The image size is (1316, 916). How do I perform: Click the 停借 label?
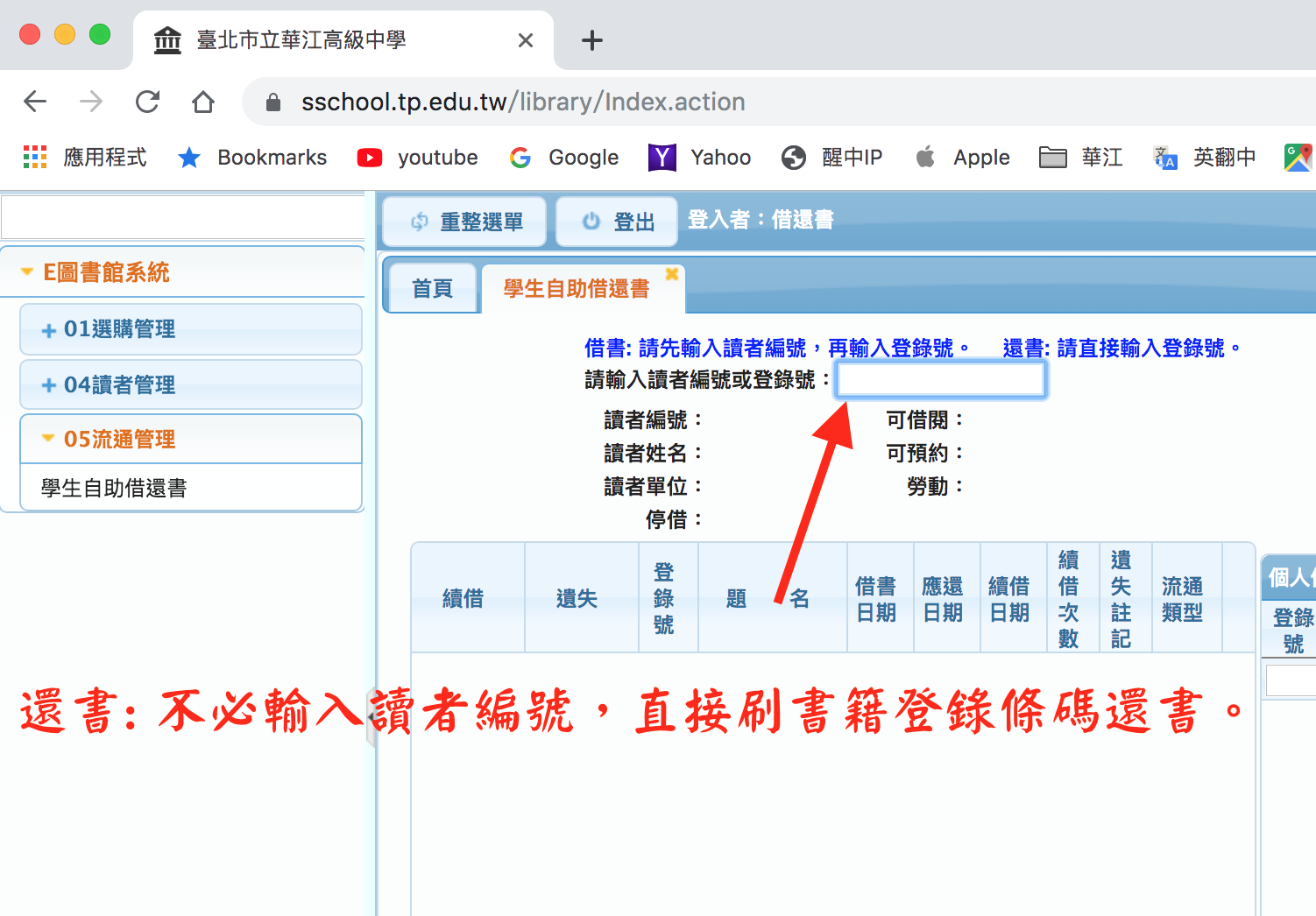[674, 520]
